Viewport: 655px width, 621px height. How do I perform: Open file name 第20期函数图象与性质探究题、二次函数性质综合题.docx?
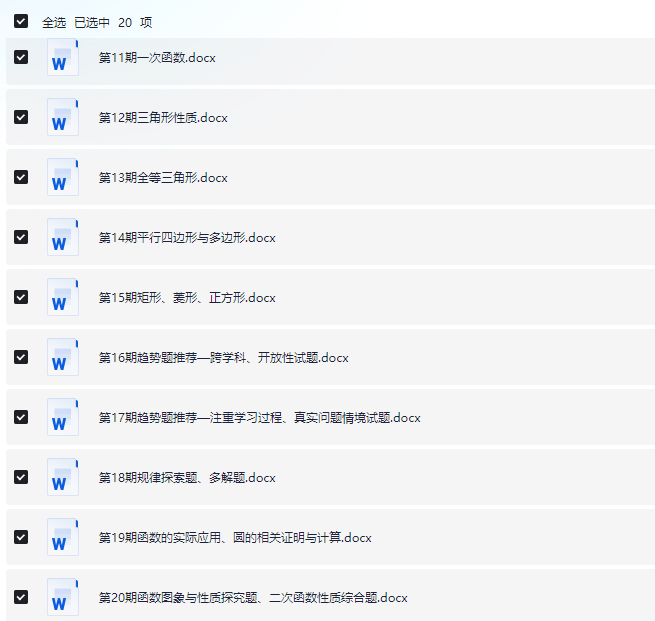(253, 598)
